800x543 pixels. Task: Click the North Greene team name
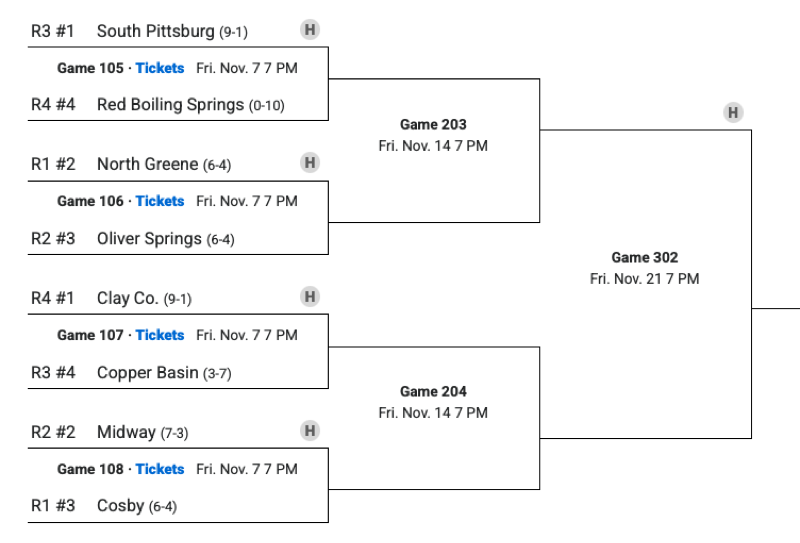147,164
